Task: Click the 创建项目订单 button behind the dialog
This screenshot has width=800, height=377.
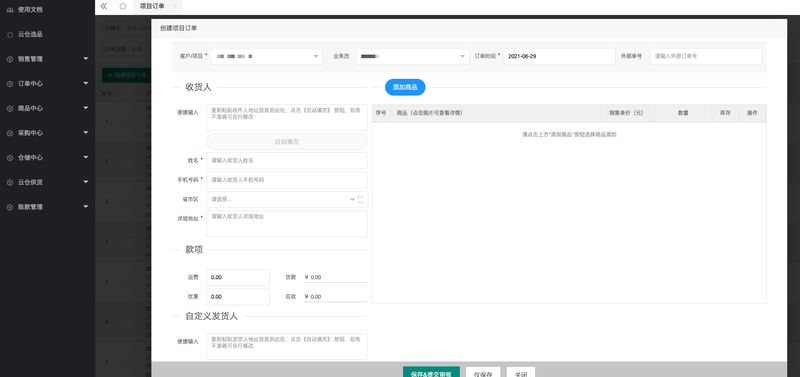Action: pos(127,75)
